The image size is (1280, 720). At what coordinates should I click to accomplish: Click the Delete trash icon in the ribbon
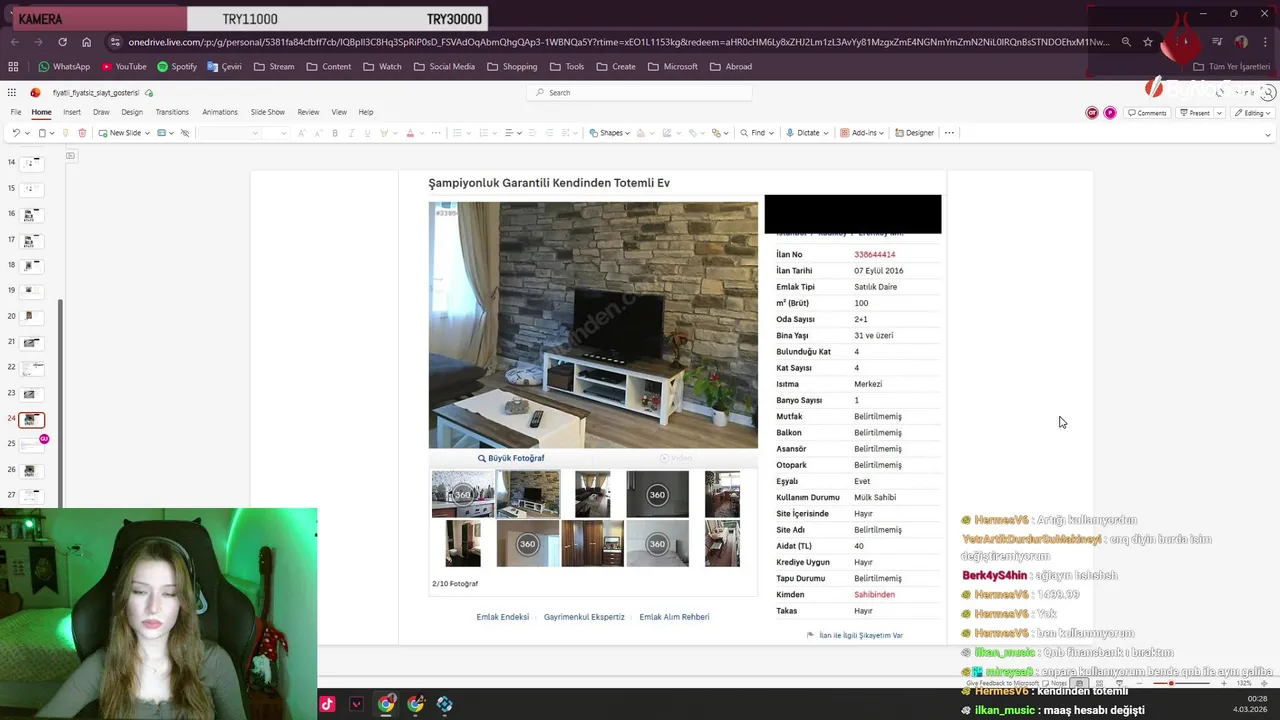[82, 133]
